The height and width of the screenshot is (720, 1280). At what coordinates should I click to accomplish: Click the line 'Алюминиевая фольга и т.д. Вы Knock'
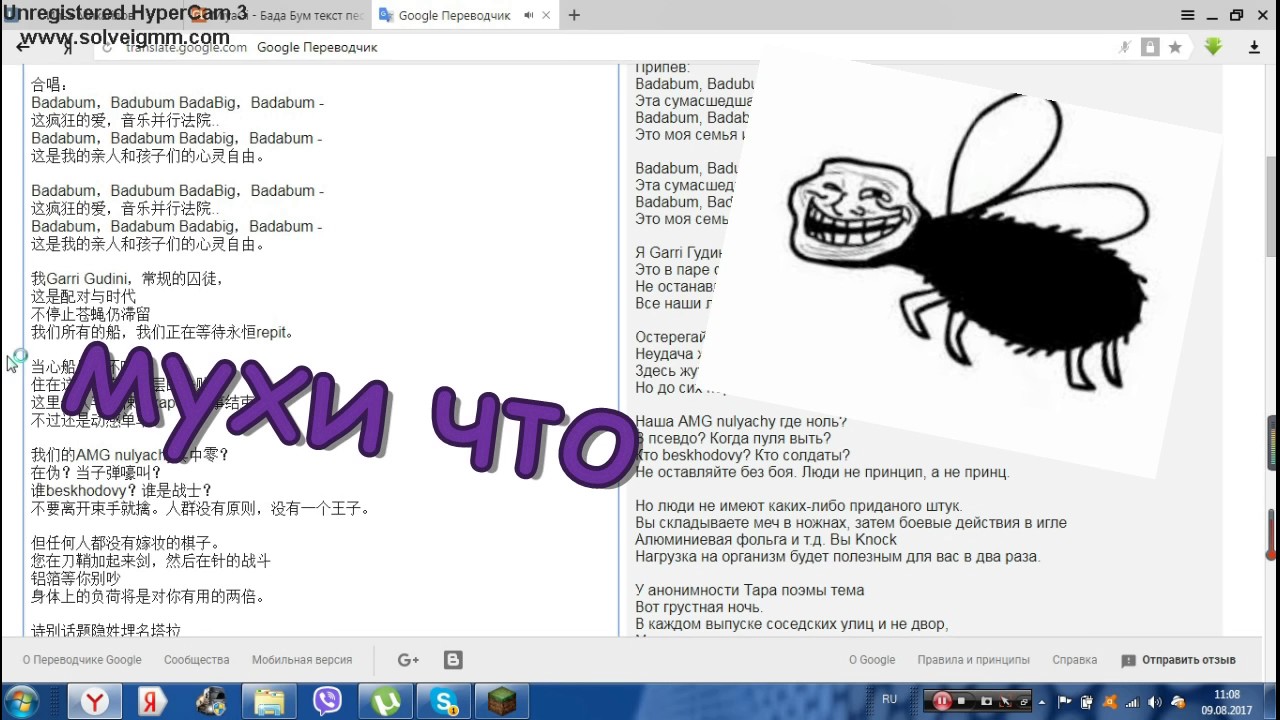pyautogui.click(x=766, y=539)
